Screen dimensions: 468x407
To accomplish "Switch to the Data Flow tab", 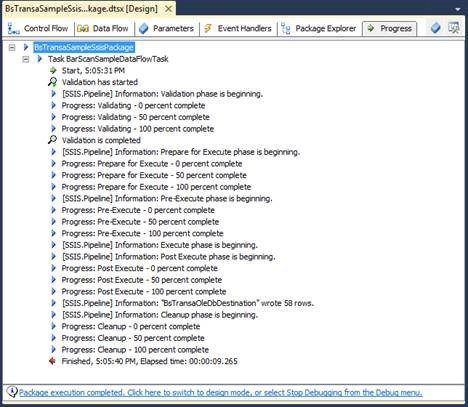I will [x=102, y=29].
